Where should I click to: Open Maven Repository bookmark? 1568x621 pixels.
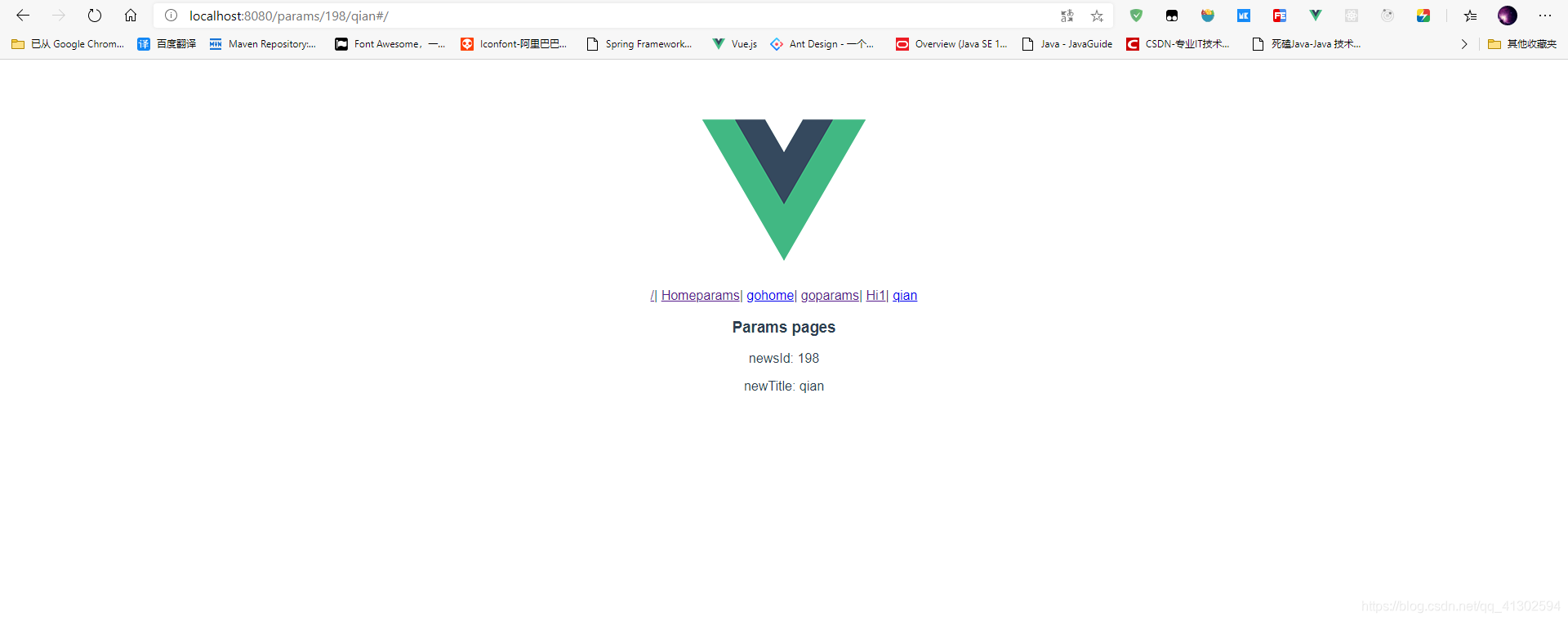tap(263, 44)
